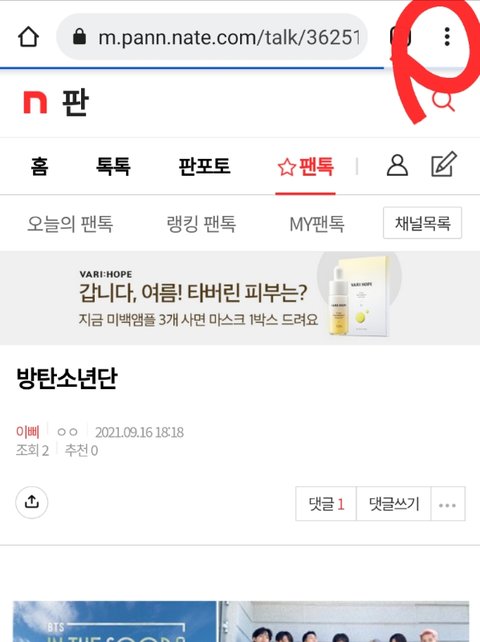Screen dimensions: 480x642
Task: Open the user profile icon
Action: pos(397,165)
